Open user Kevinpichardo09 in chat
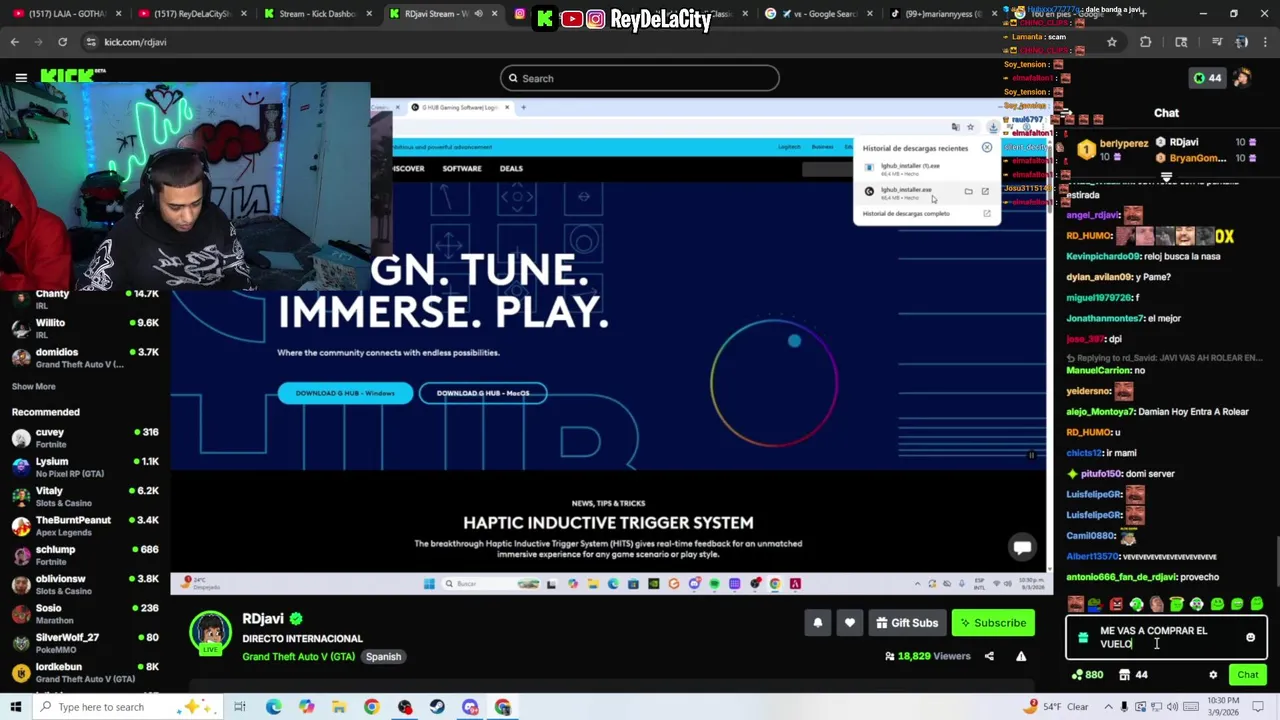Viewport: 1280px width, 720px height. tap(1103, 256)
